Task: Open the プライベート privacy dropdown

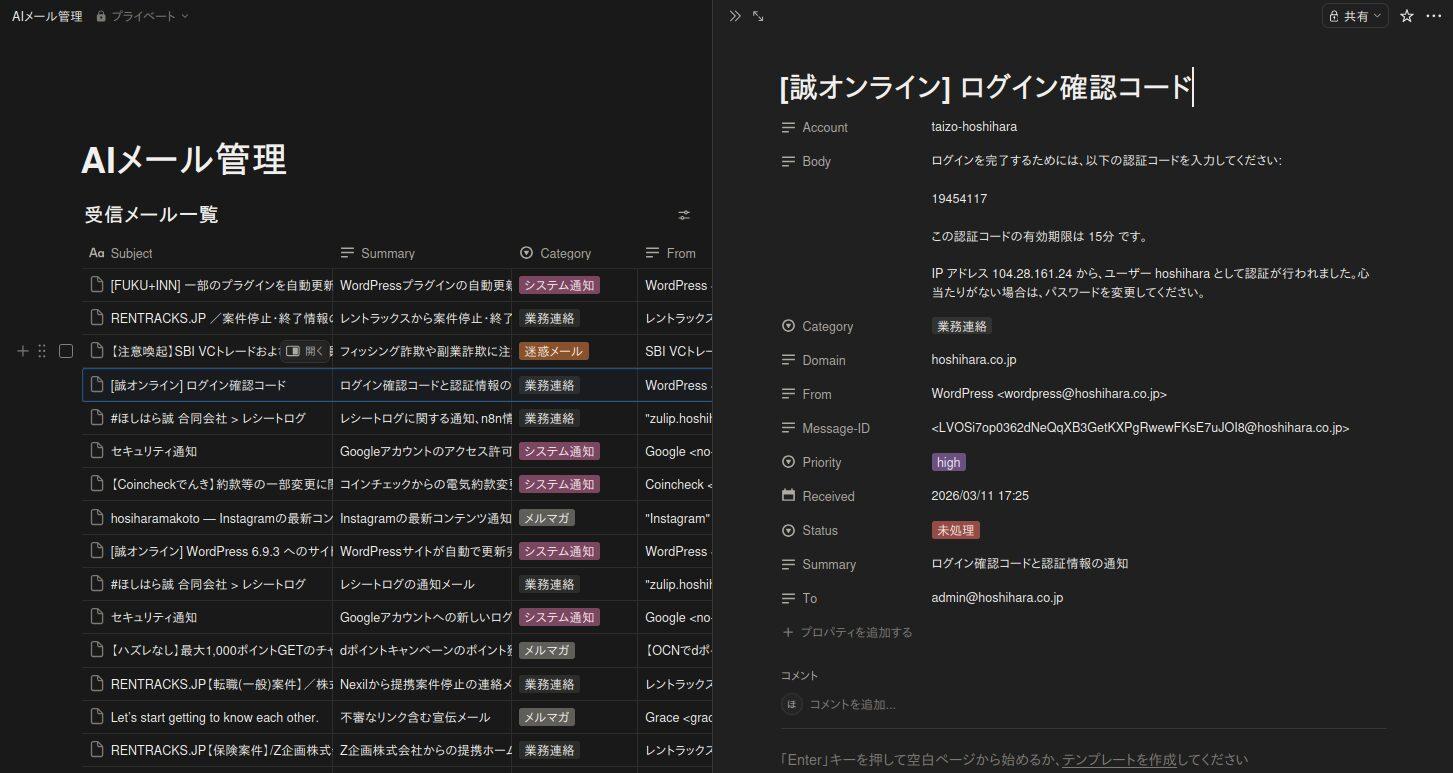Action: tap(141, 16)
